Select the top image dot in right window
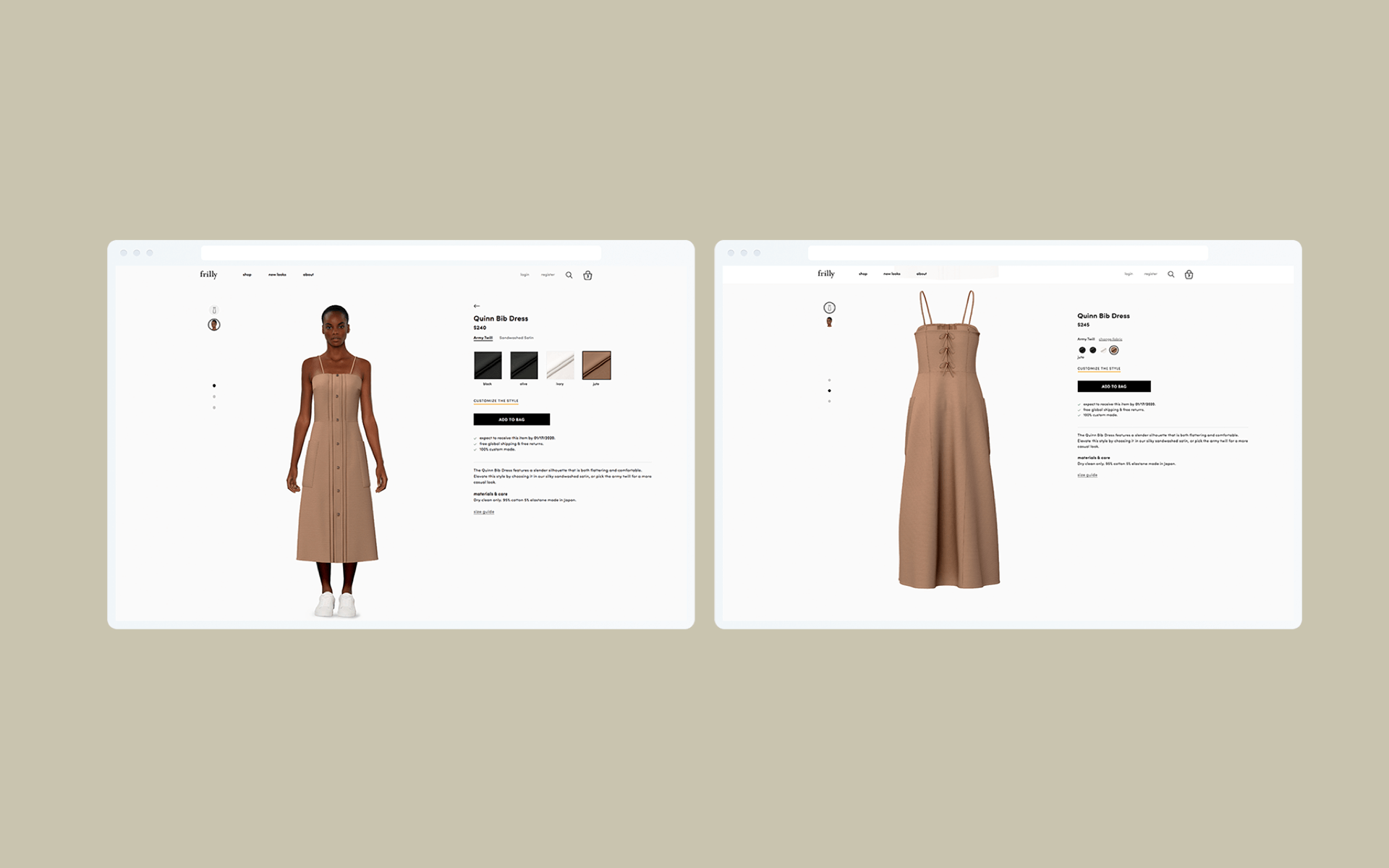The image size is (1389, 868). tap(829, 380)
